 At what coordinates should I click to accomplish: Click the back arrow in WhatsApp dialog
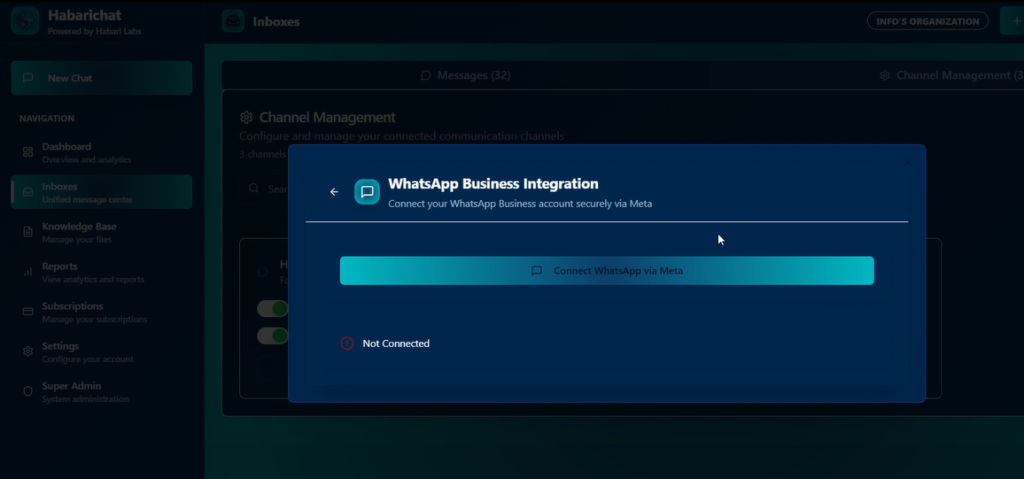[x=334, y=192]
